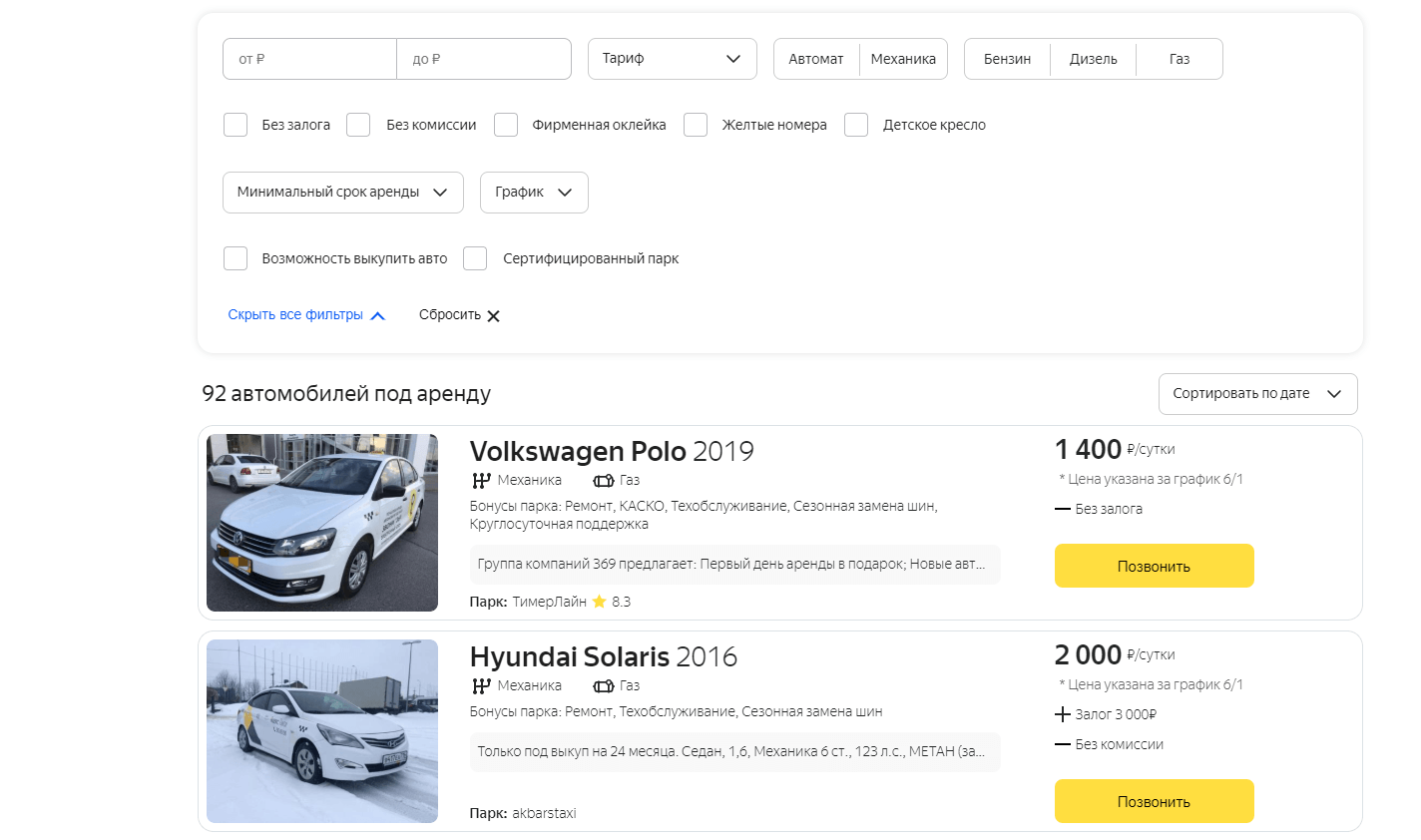Screen dimensions: 1421x840
Task: Click the up chevron beside Скрыть все фильтры
Action: [x=377, y=315]
